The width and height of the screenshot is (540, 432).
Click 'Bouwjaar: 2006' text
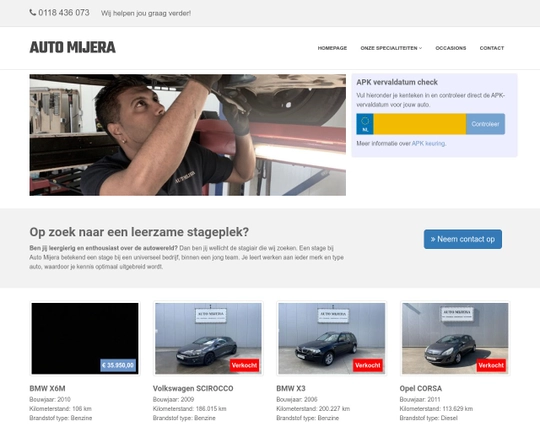click(x=297, y=400)
